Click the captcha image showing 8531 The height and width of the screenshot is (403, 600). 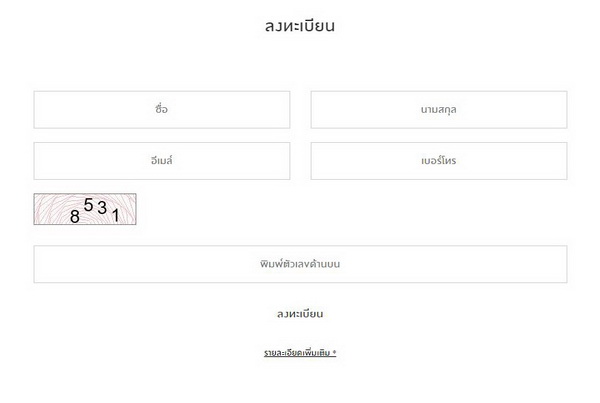(85, 209)
